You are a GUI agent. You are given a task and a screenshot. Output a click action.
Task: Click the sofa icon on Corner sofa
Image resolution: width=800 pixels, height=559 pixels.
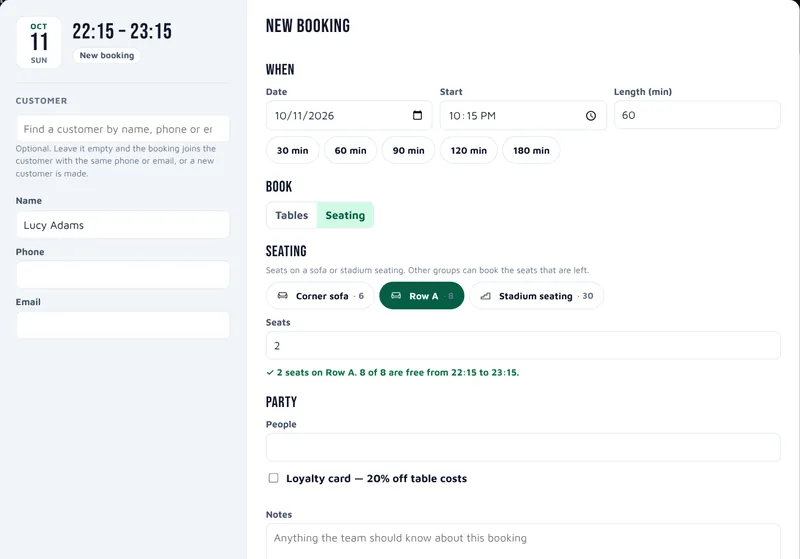[x=282, y=296]
